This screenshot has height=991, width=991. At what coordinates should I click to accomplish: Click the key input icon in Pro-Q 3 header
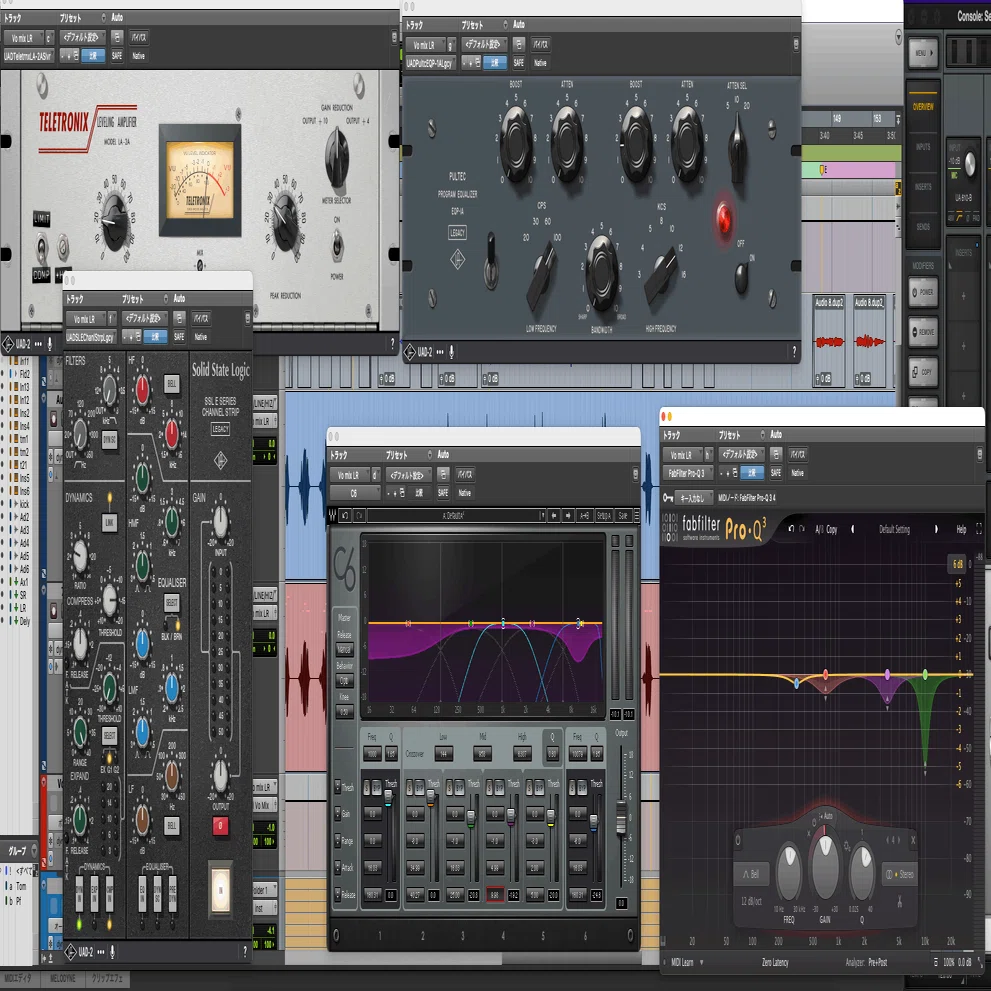coord(667,498)
